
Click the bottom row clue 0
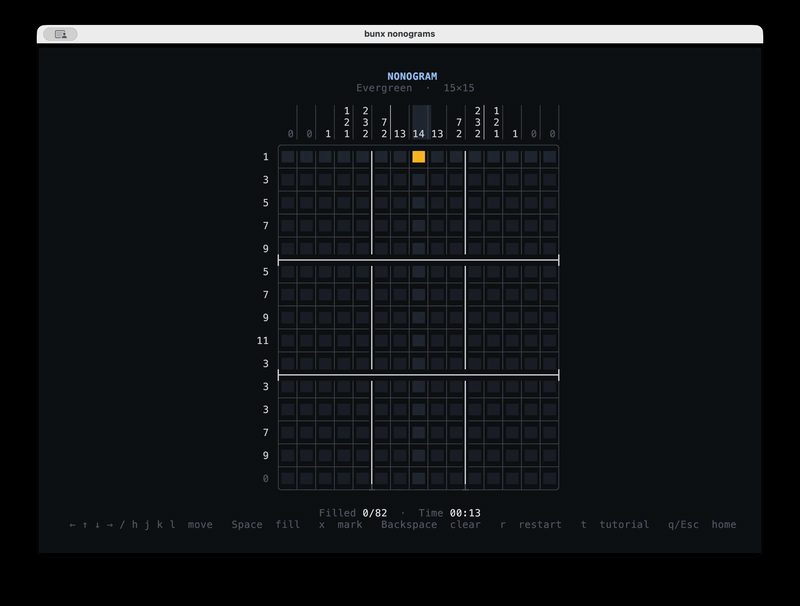pyautogui.click(x=265, y=478)
